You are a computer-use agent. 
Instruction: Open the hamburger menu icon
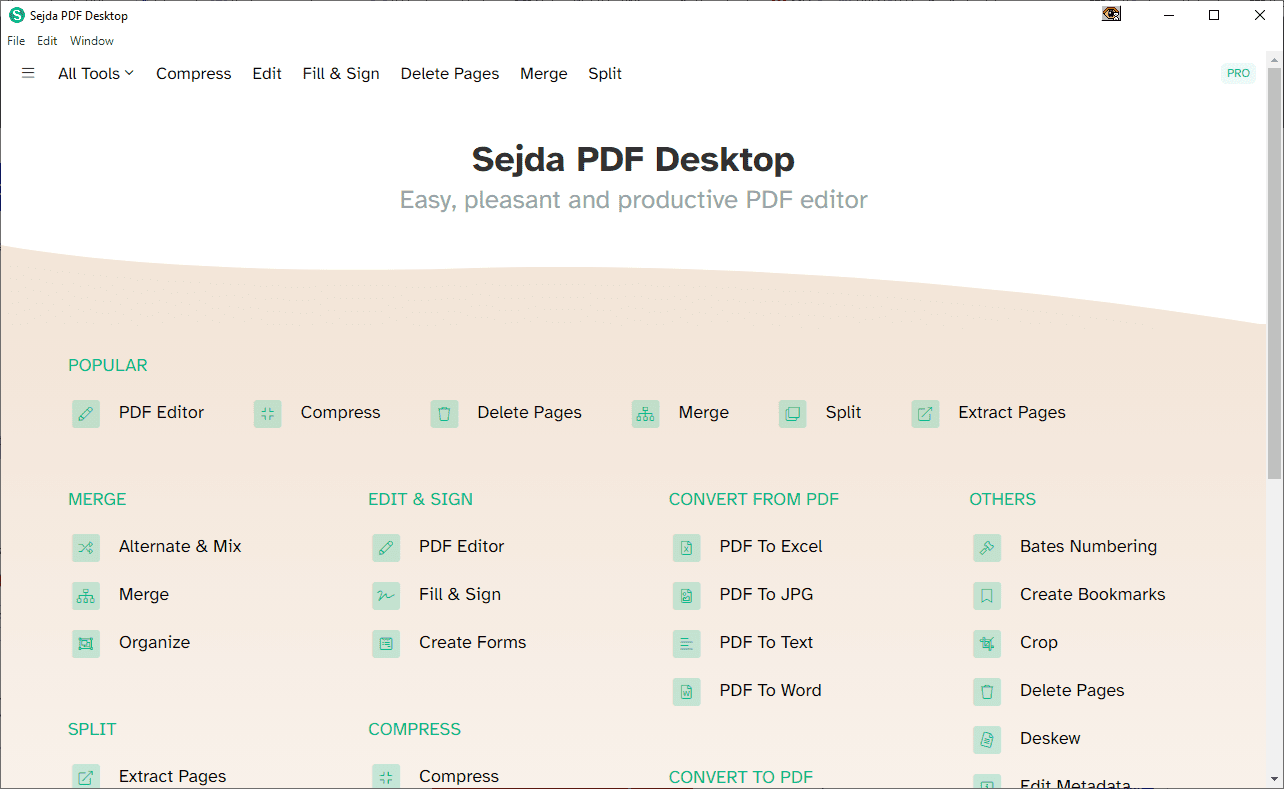coord(28,73)
